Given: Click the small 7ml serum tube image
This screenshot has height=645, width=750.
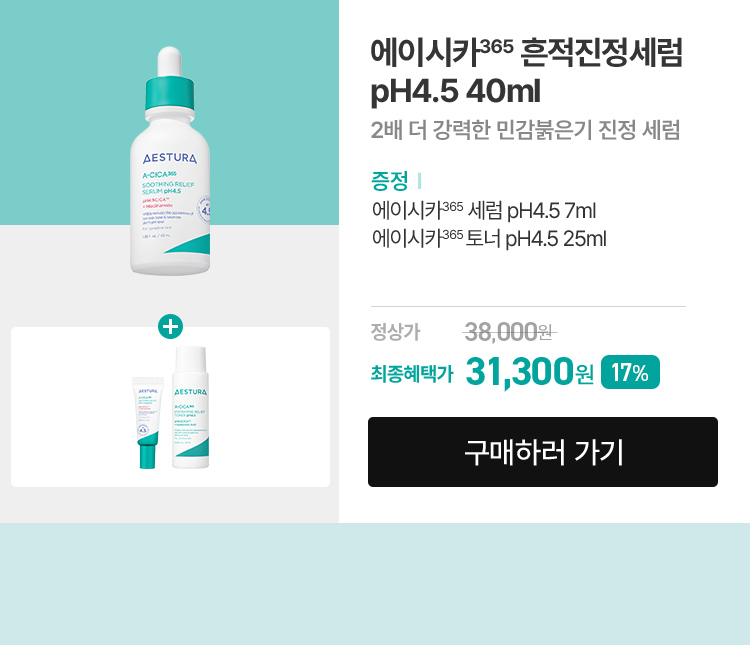Looking at the screenshot, I should (x=148, y=423).
